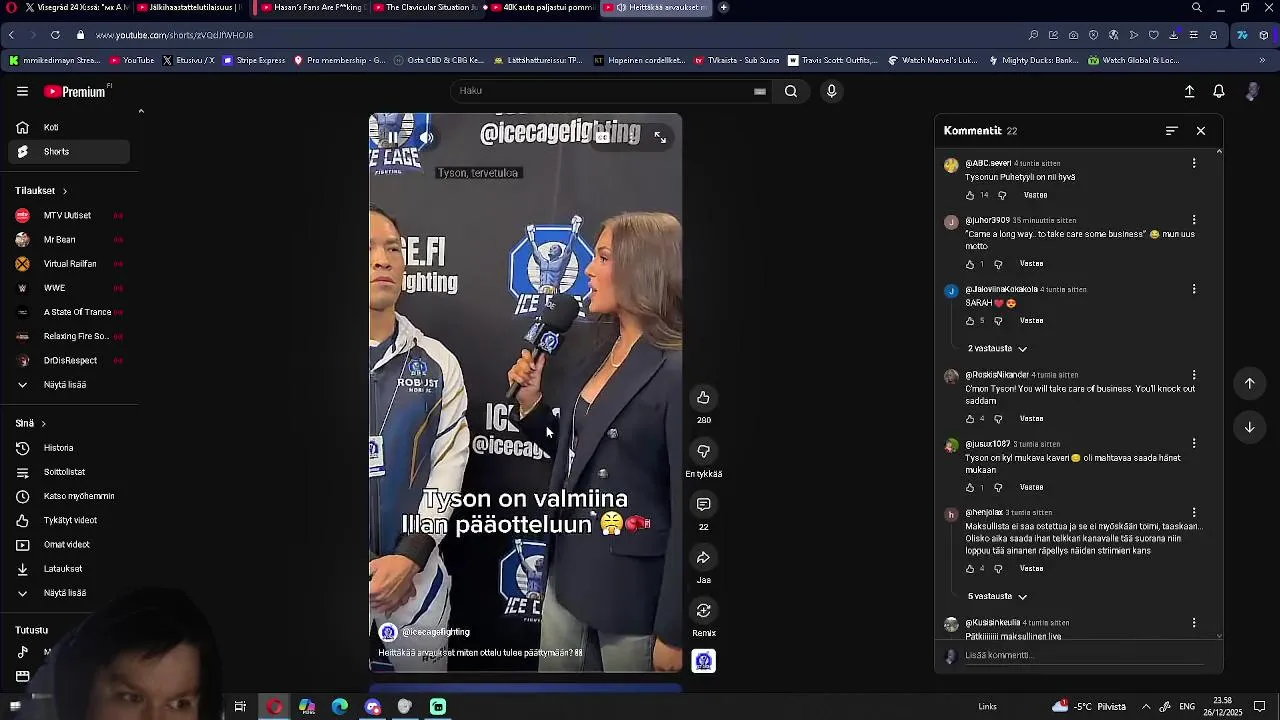Open the Stripe Express bookmark

click(x=255, y=60)
